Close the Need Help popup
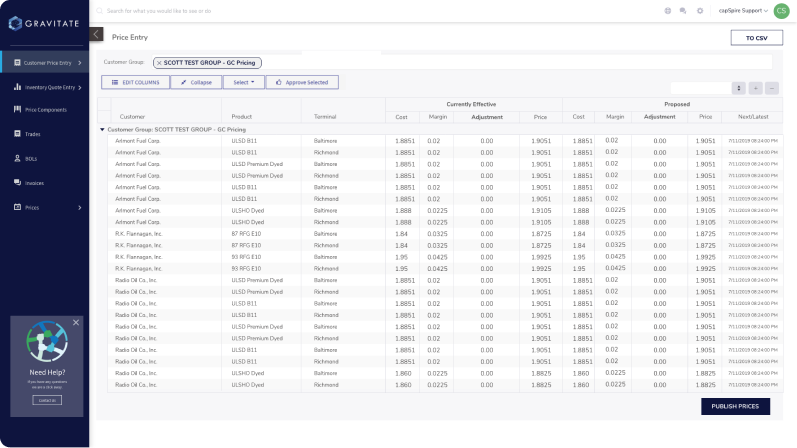Viewport: 797px width, 448px height. [x=76, y=322]
